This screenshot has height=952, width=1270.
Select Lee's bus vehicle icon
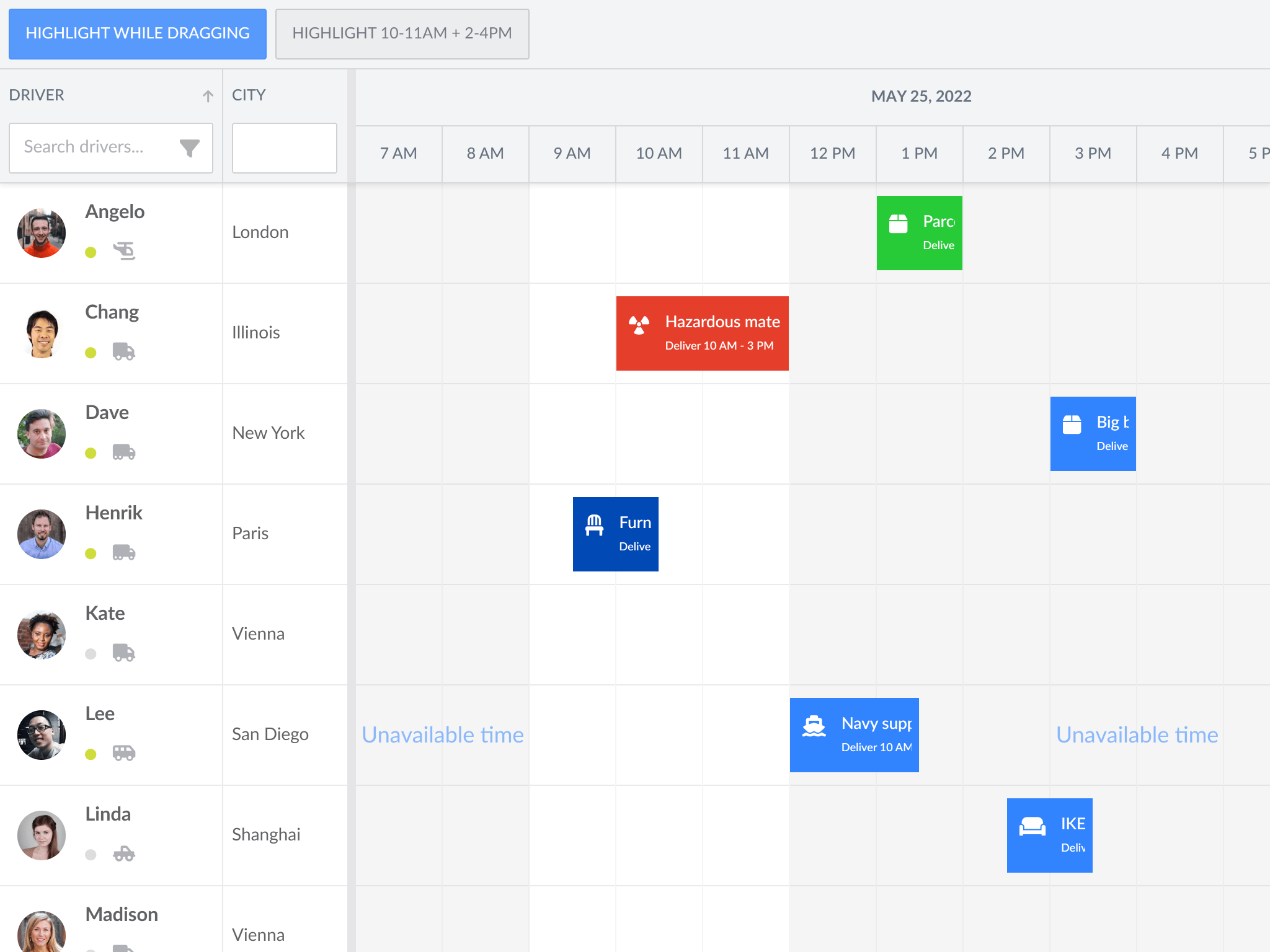[125, 754]
